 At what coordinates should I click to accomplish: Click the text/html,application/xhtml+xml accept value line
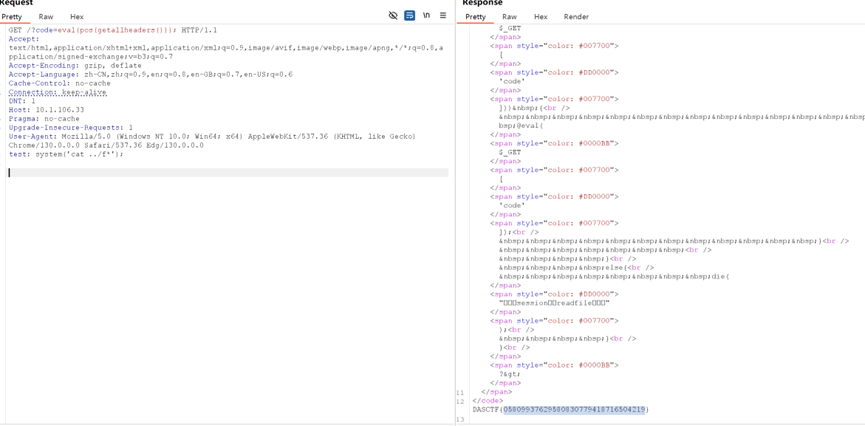(226, 48)
